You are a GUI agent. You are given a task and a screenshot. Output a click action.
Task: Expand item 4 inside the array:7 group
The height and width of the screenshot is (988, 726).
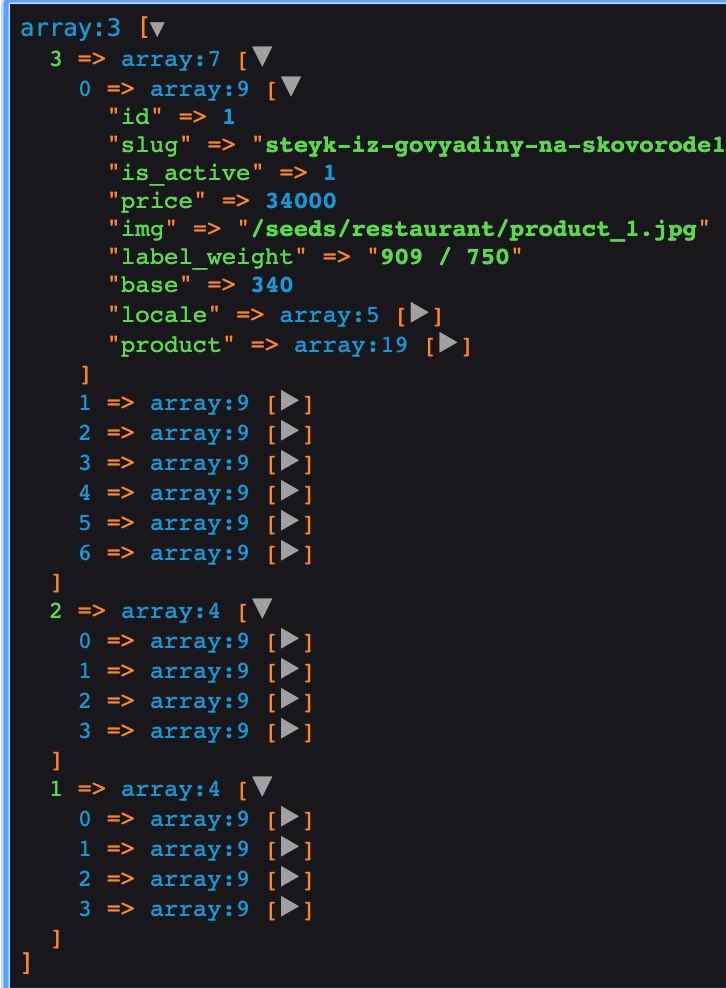290,491
